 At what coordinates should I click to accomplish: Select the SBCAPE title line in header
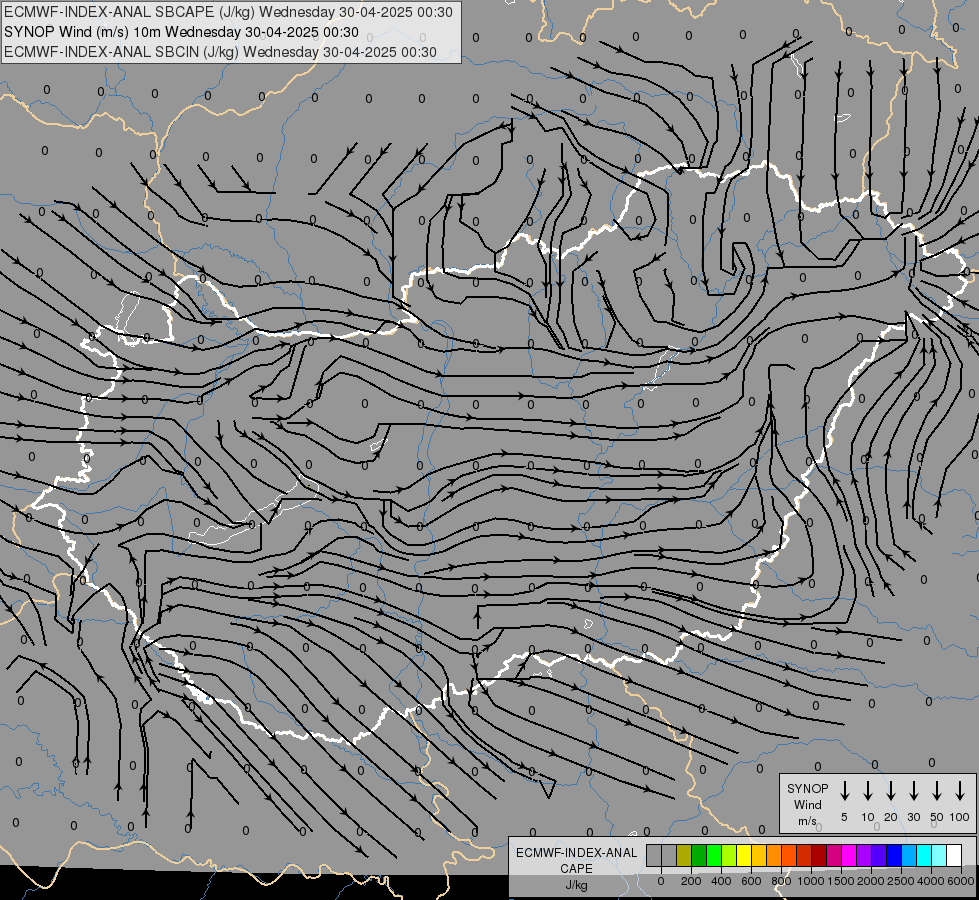[229, 12]
